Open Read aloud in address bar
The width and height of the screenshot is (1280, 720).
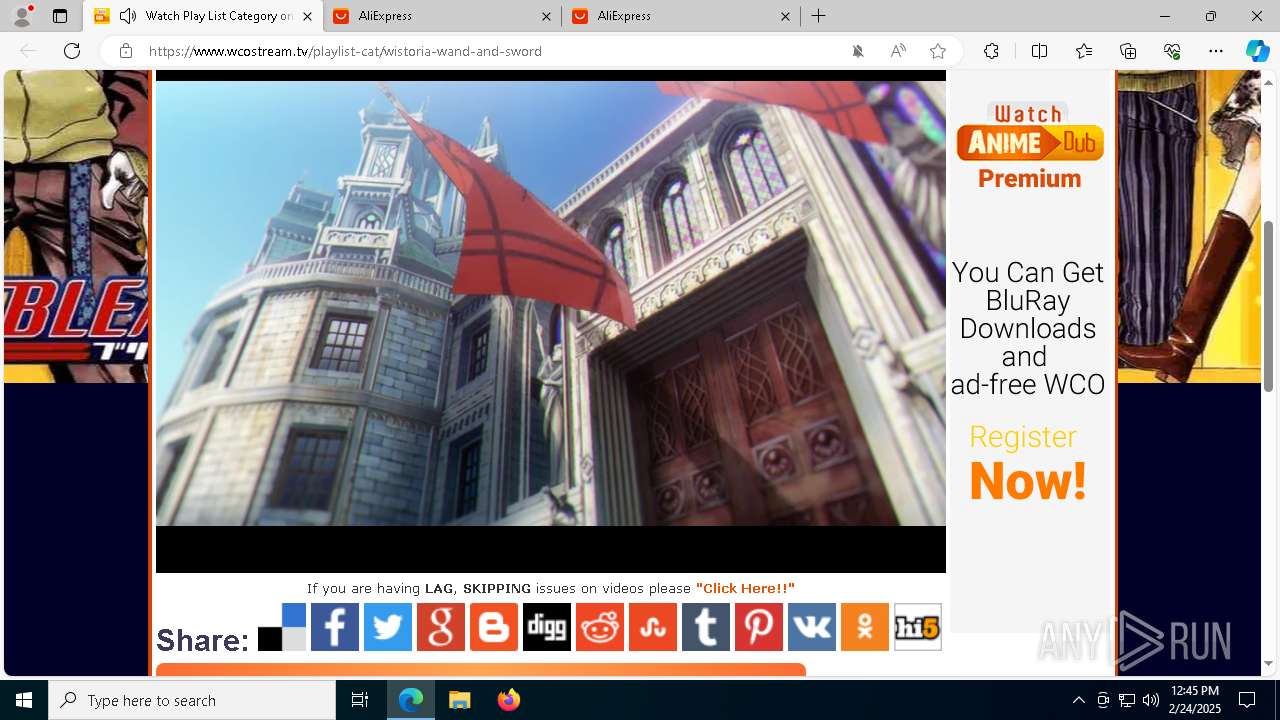coord(898,51)
